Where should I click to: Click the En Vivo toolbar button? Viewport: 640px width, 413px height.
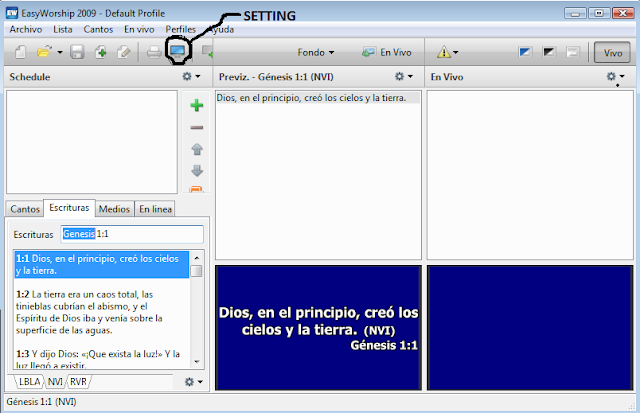click(387, 52)
